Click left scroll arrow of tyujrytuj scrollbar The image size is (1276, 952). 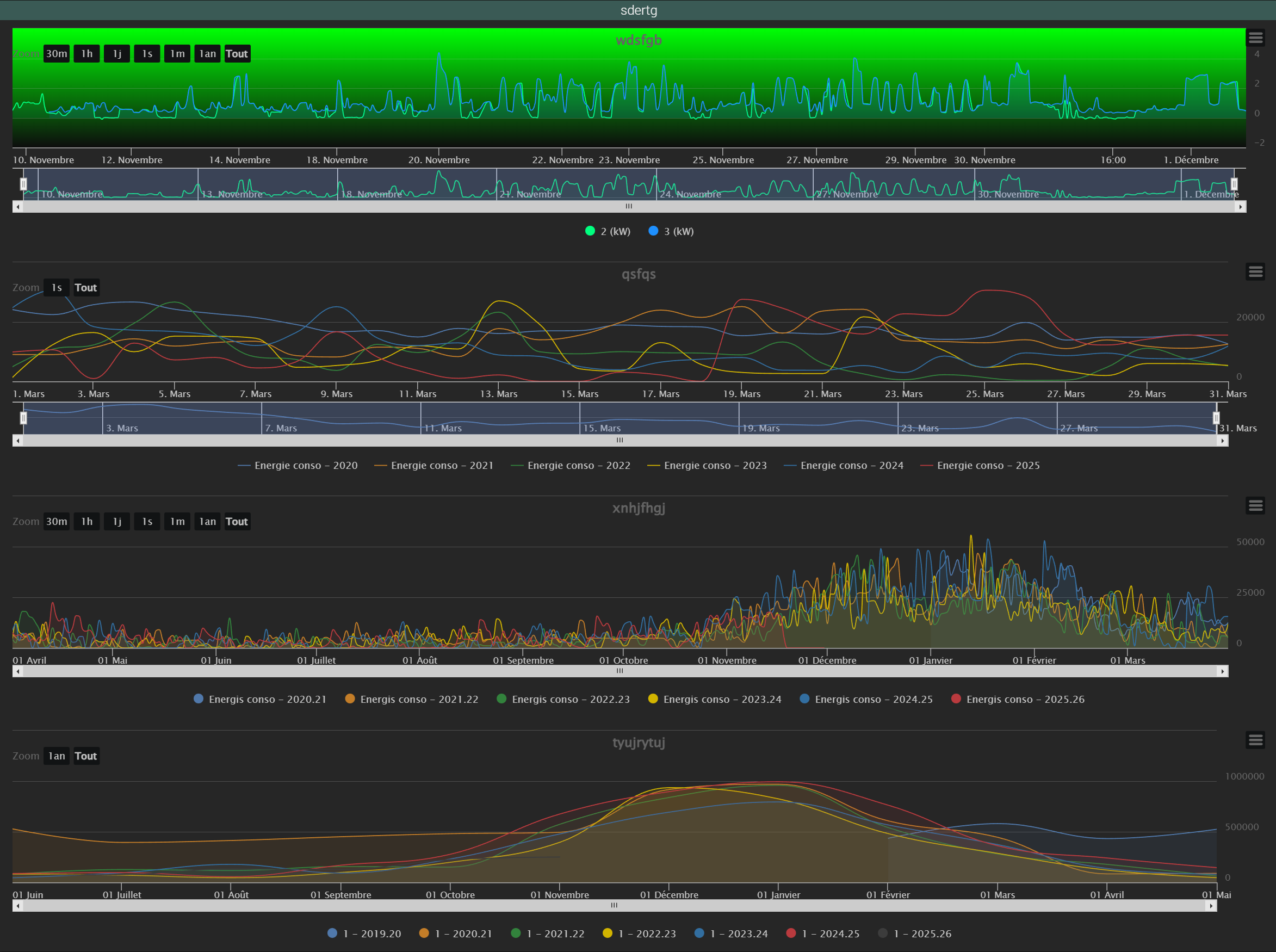(x=18, y=906)
